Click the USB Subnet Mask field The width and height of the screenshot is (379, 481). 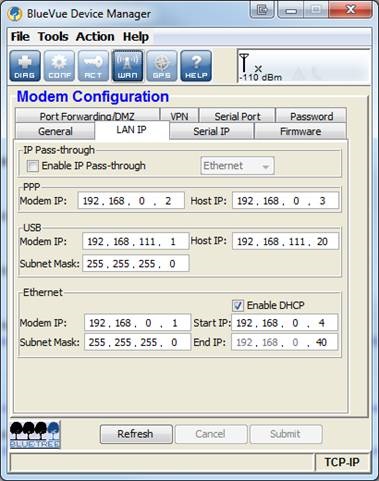pos(136,264)
